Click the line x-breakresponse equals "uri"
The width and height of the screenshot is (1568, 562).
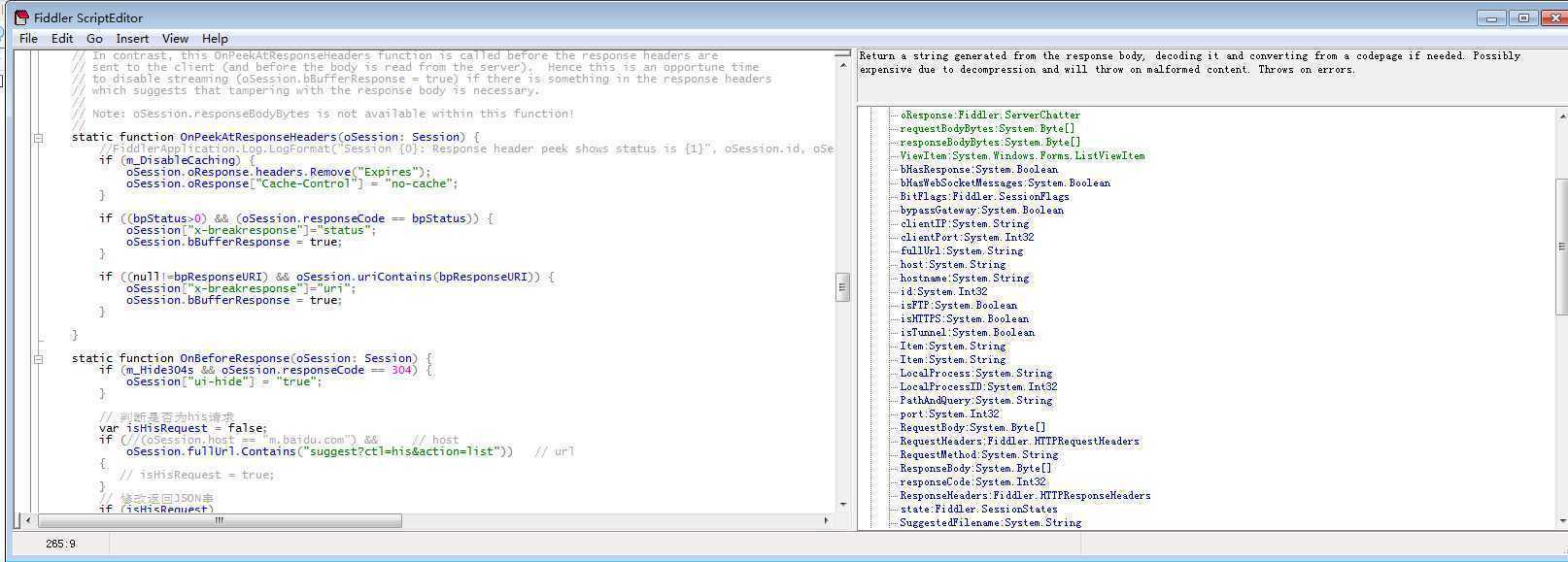(x=241, y=289)
